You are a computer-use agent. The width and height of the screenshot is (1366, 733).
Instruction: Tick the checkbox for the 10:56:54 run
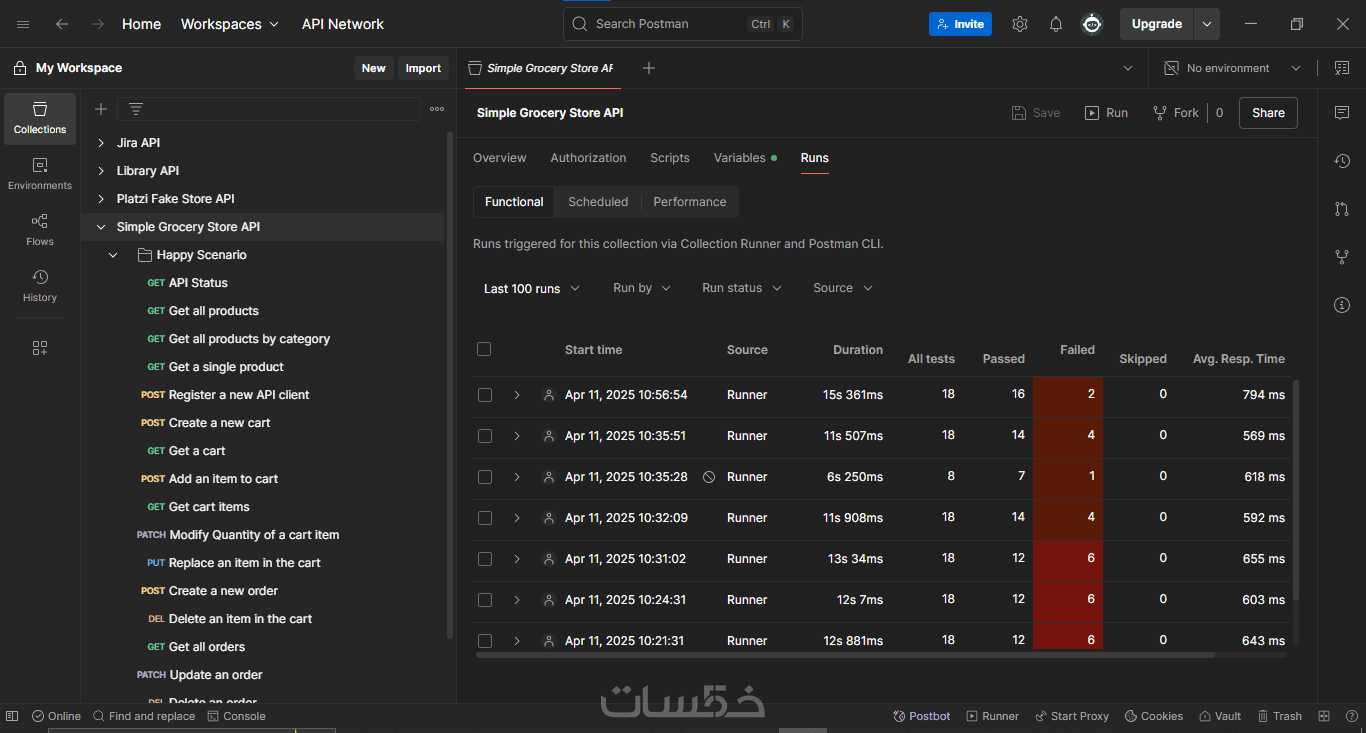tap(485, 395)
